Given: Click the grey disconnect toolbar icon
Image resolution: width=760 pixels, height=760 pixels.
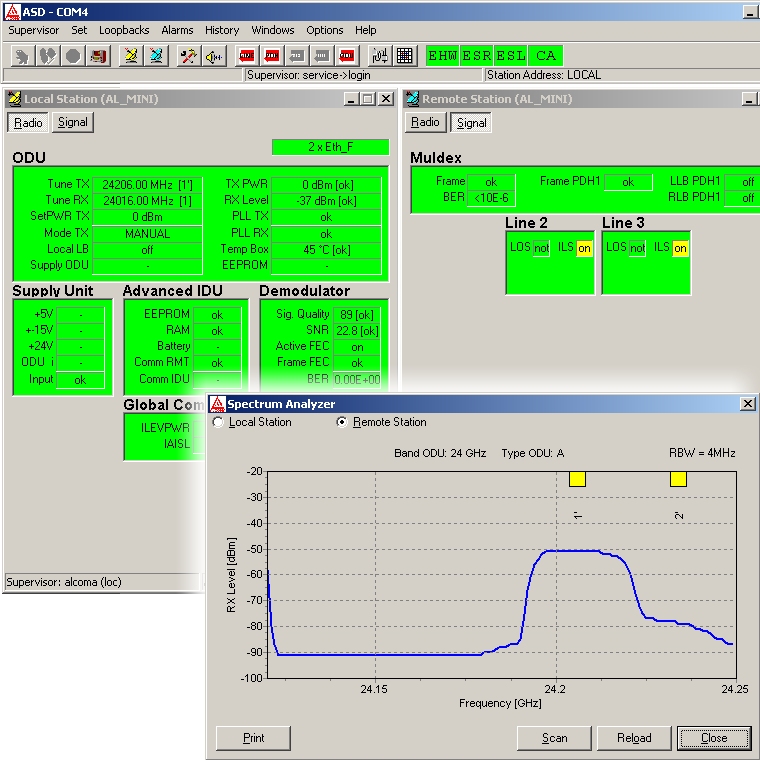Looking at the screenshot, I should tap(48, 56).
